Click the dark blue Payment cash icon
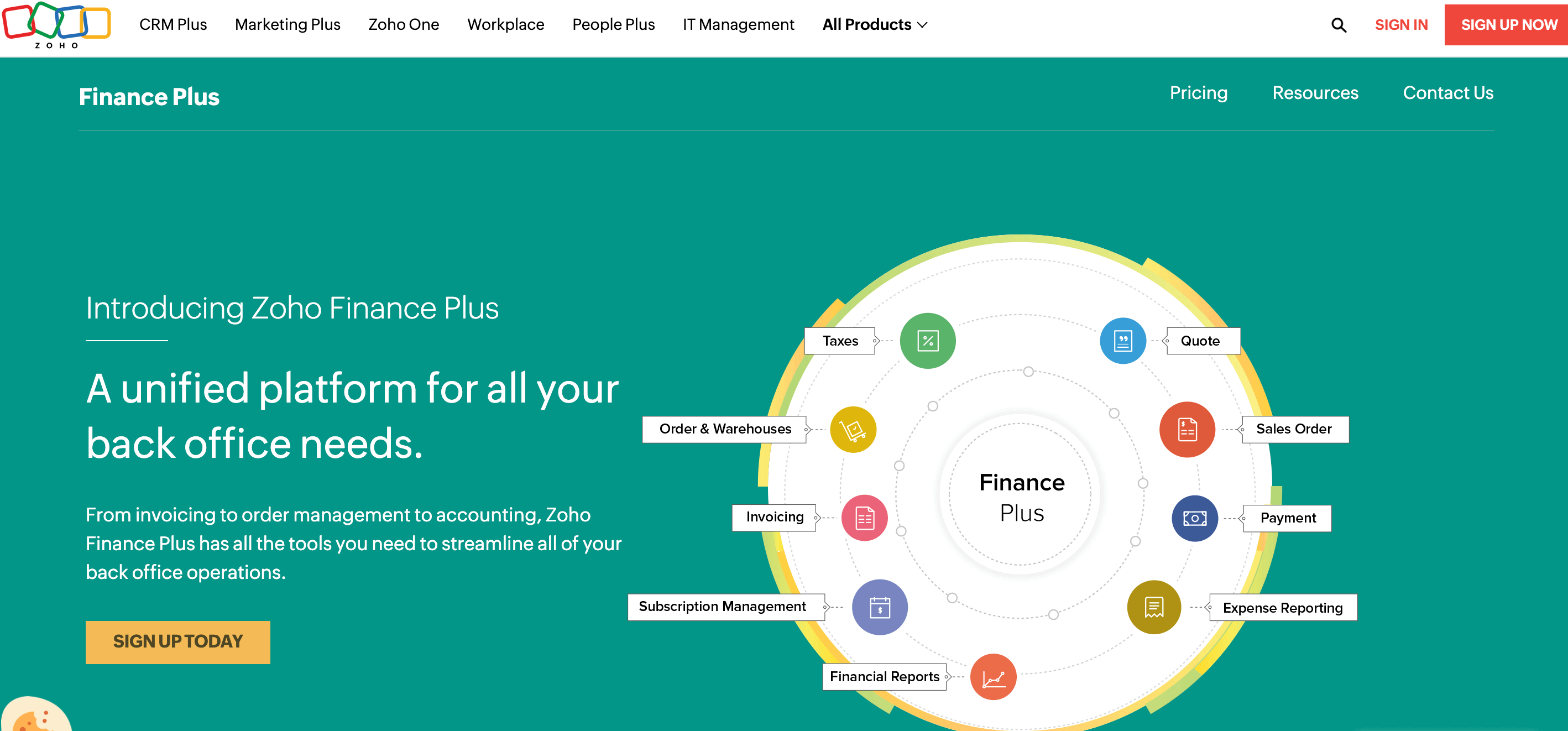 (x=1194, y=519)
